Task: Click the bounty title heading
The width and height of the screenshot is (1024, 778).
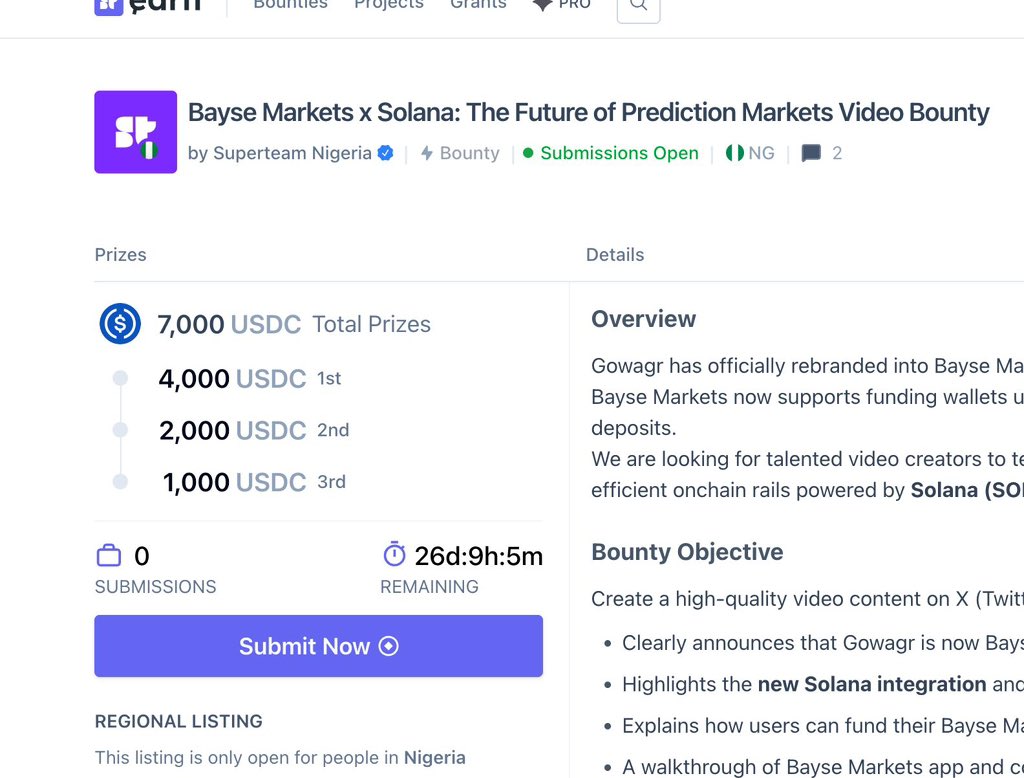Action: 588,112
